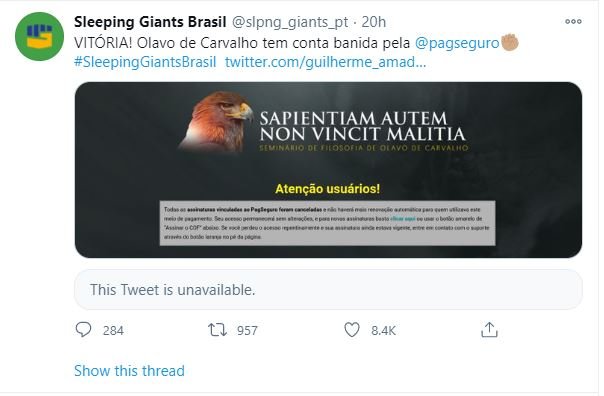Image resolution: width=604 pixels, height=396 pixels.
Task: Click the eagle logo in the image
Action: pyautogui.click(x=216, y=121)
